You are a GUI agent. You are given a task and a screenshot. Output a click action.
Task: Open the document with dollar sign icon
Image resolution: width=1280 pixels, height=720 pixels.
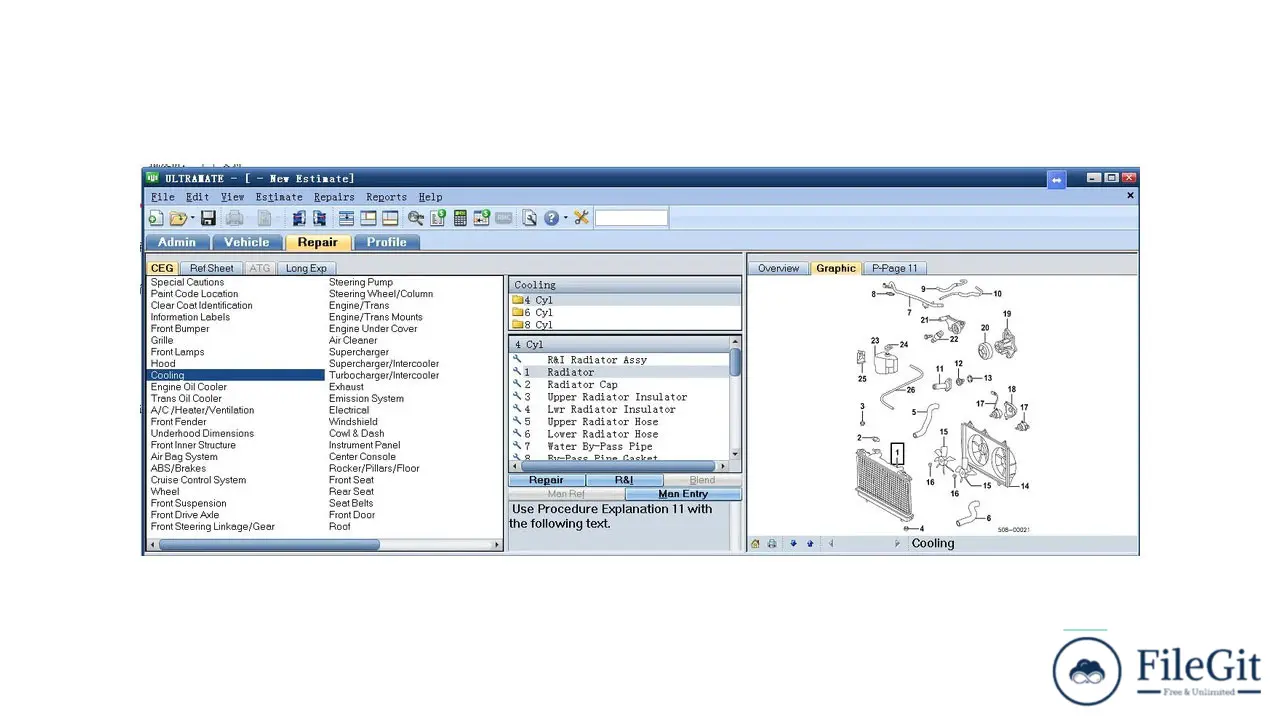(x=439, y=218)
